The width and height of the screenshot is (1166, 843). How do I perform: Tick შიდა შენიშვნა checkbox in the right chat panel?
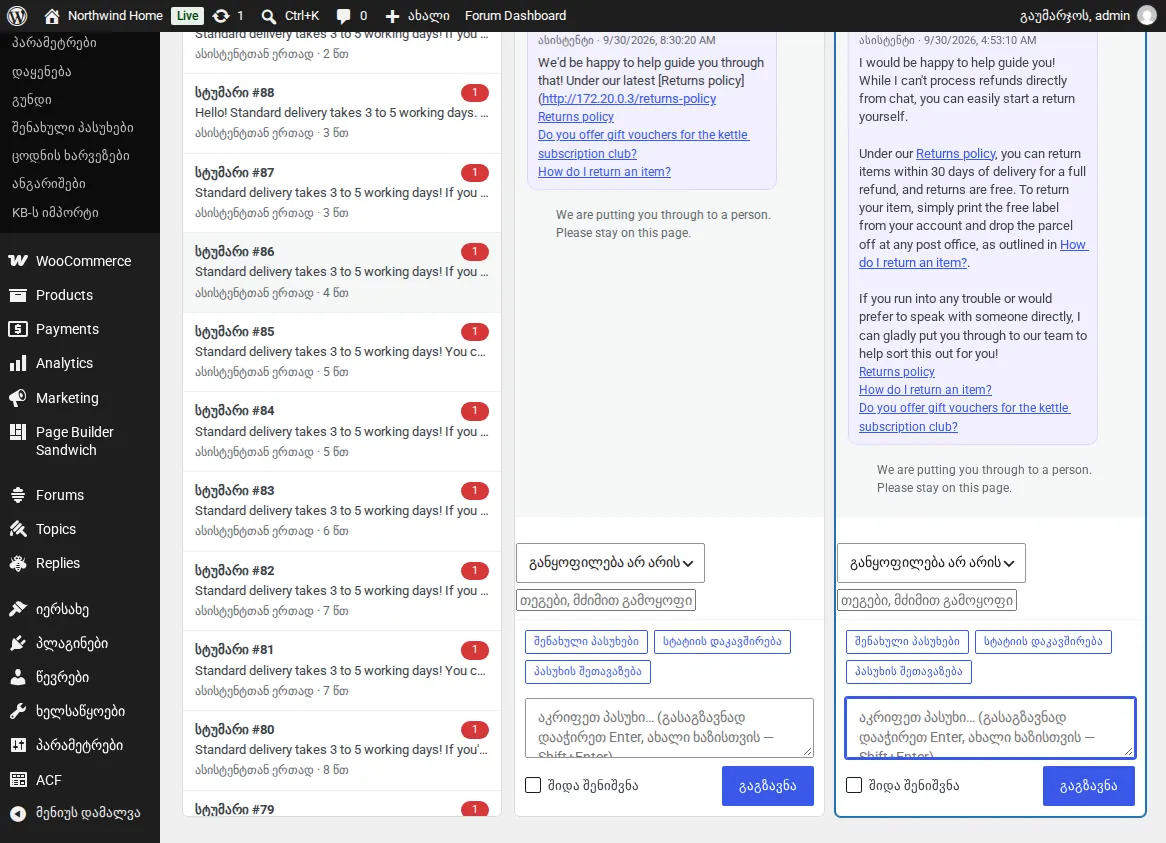pyautogui.click(x=854, y=785)
